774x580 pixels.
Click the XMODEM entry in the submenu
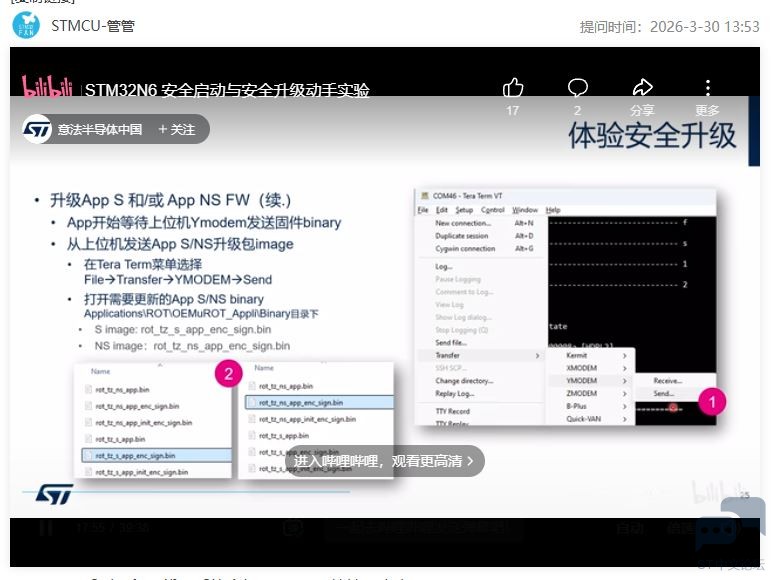(x=590, y=368)
